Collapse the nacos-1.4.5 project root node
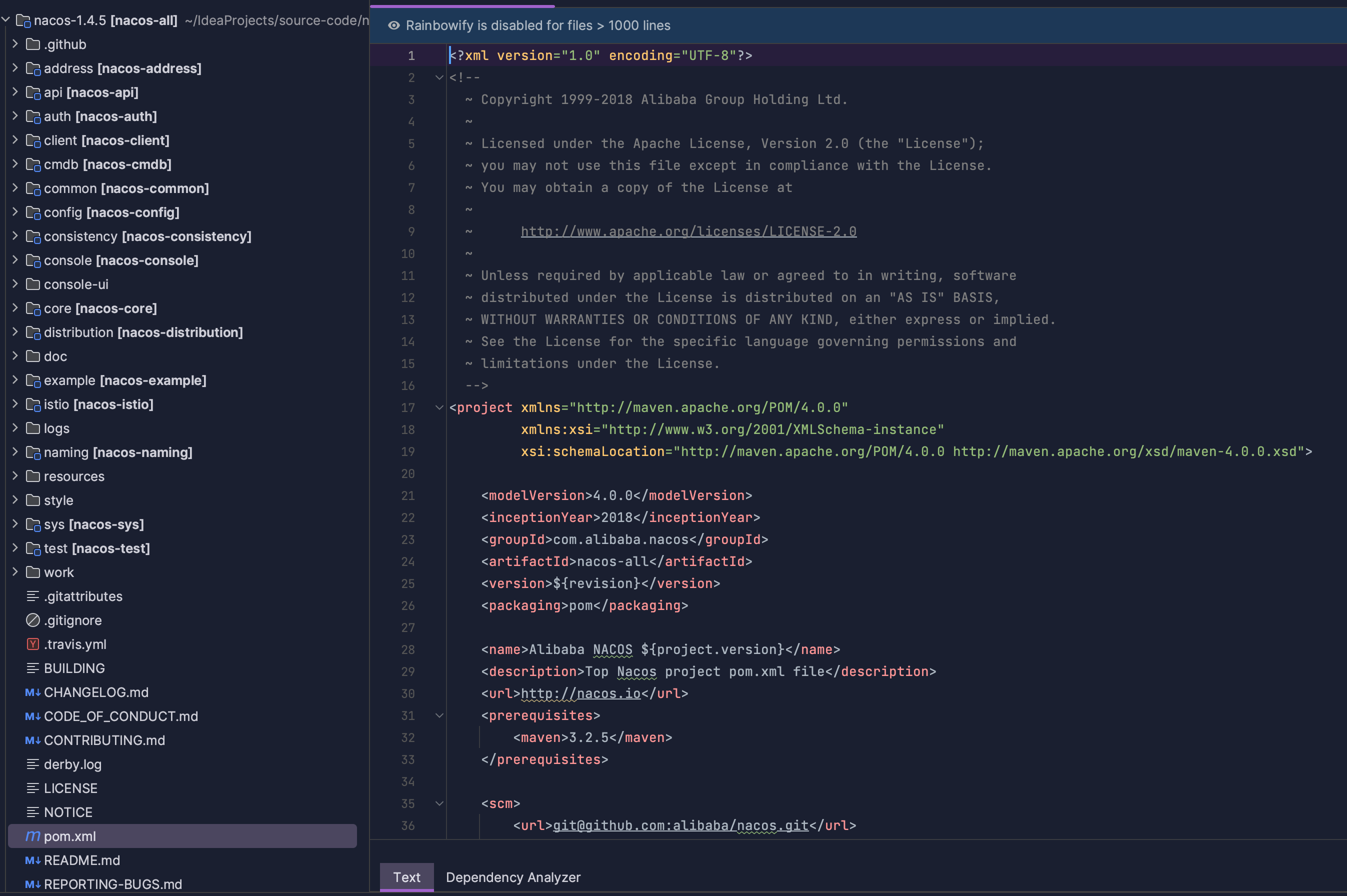This screenshot has height=896, width=1347. pos(5,20)
